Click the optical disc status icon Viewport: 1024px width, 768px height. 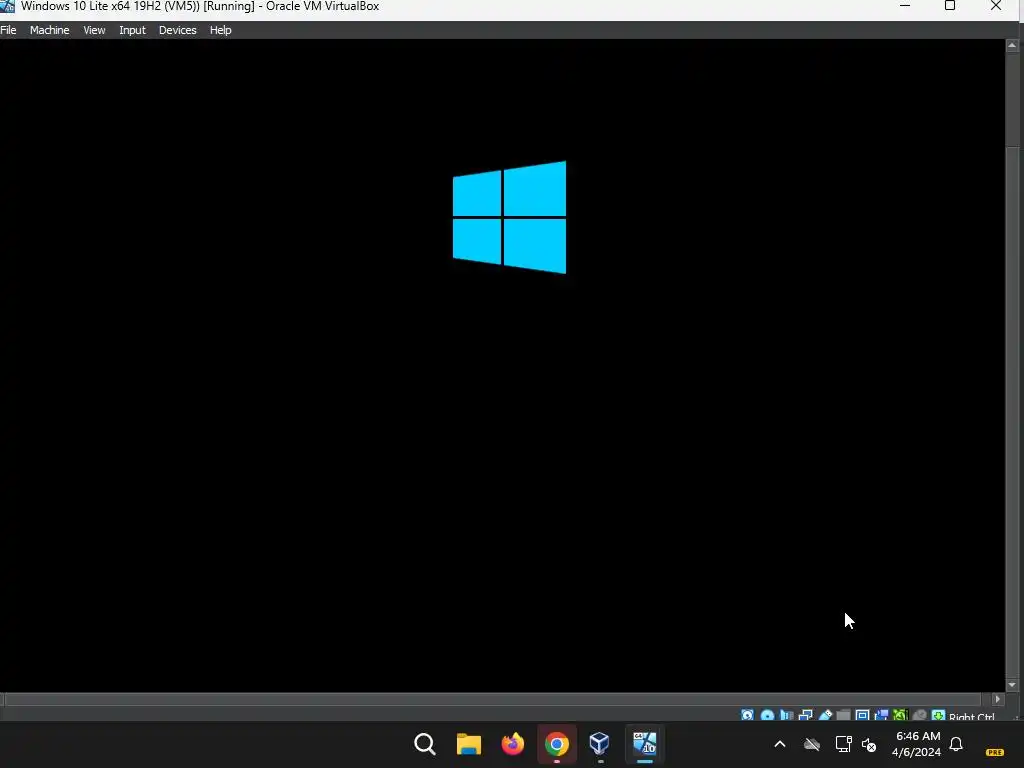click(767, 715)
